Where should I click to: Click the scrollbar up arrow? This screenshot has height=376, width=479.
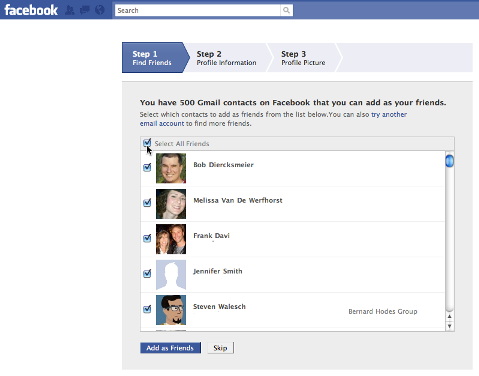click(x=450, y=316)
